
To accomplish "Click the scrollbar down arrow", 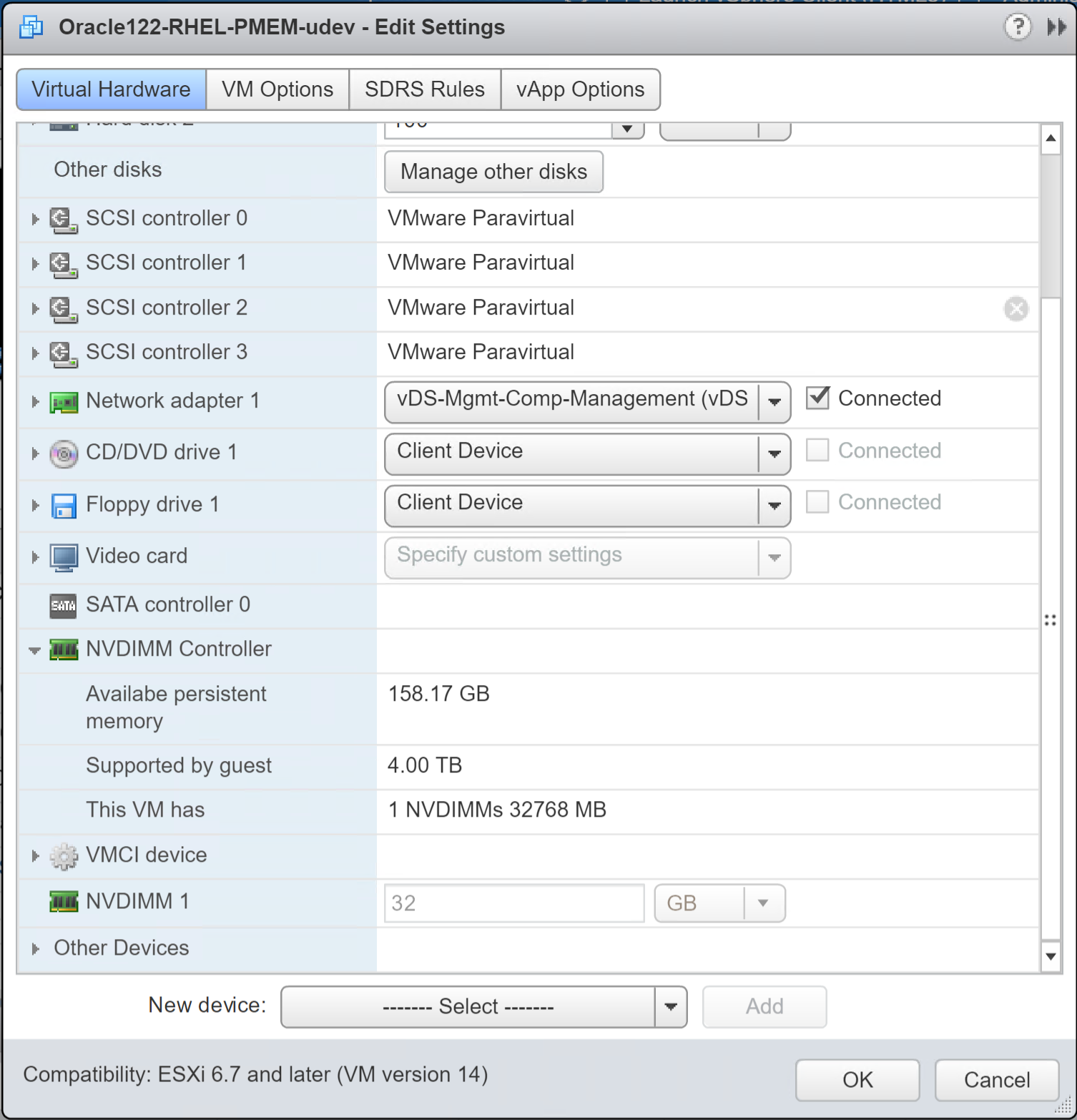I will (1051, 956).
